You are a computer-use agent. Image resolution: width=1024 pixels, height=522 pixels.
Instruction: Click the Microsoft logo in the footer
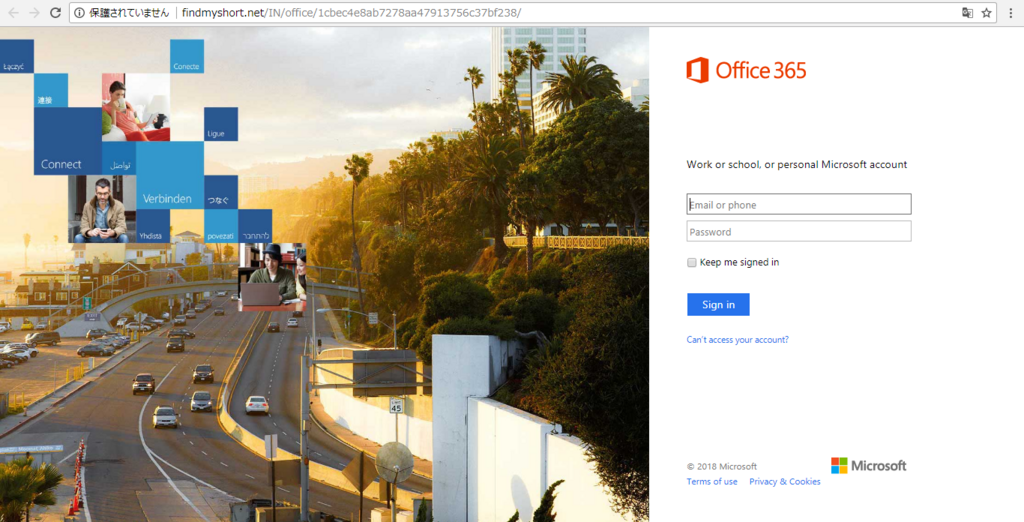pos(869,466)
